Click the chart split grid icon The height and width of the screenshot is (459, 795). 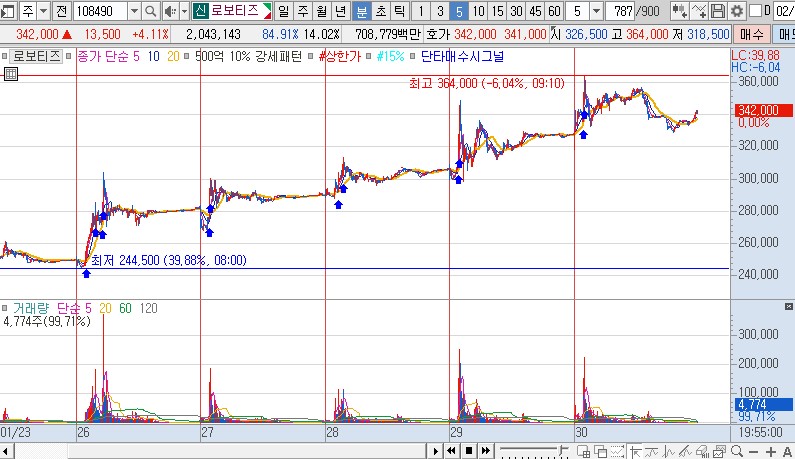point(583,451)
